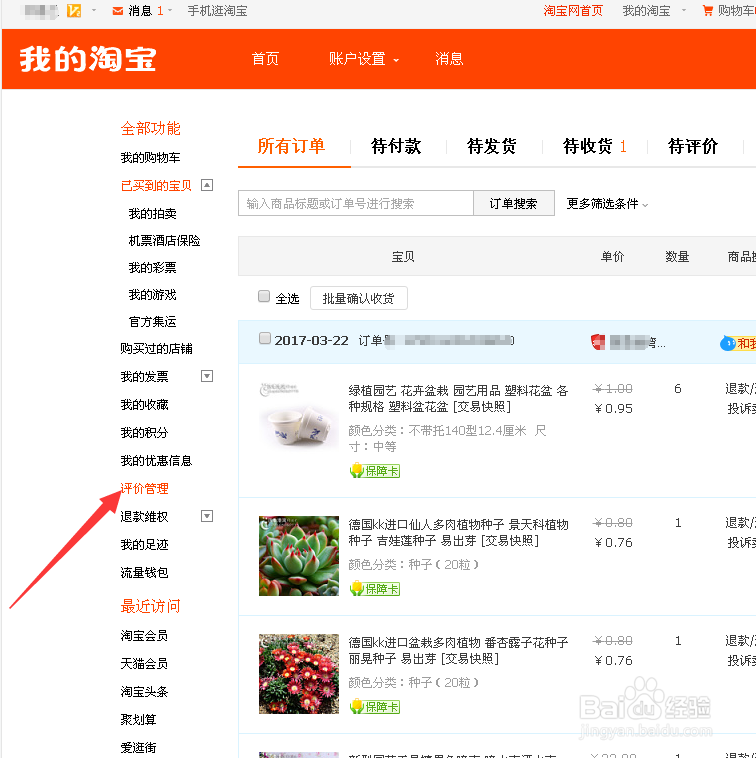Click the order search input field
The width and height of the screenshot is (756, 758).
(355, 204)
